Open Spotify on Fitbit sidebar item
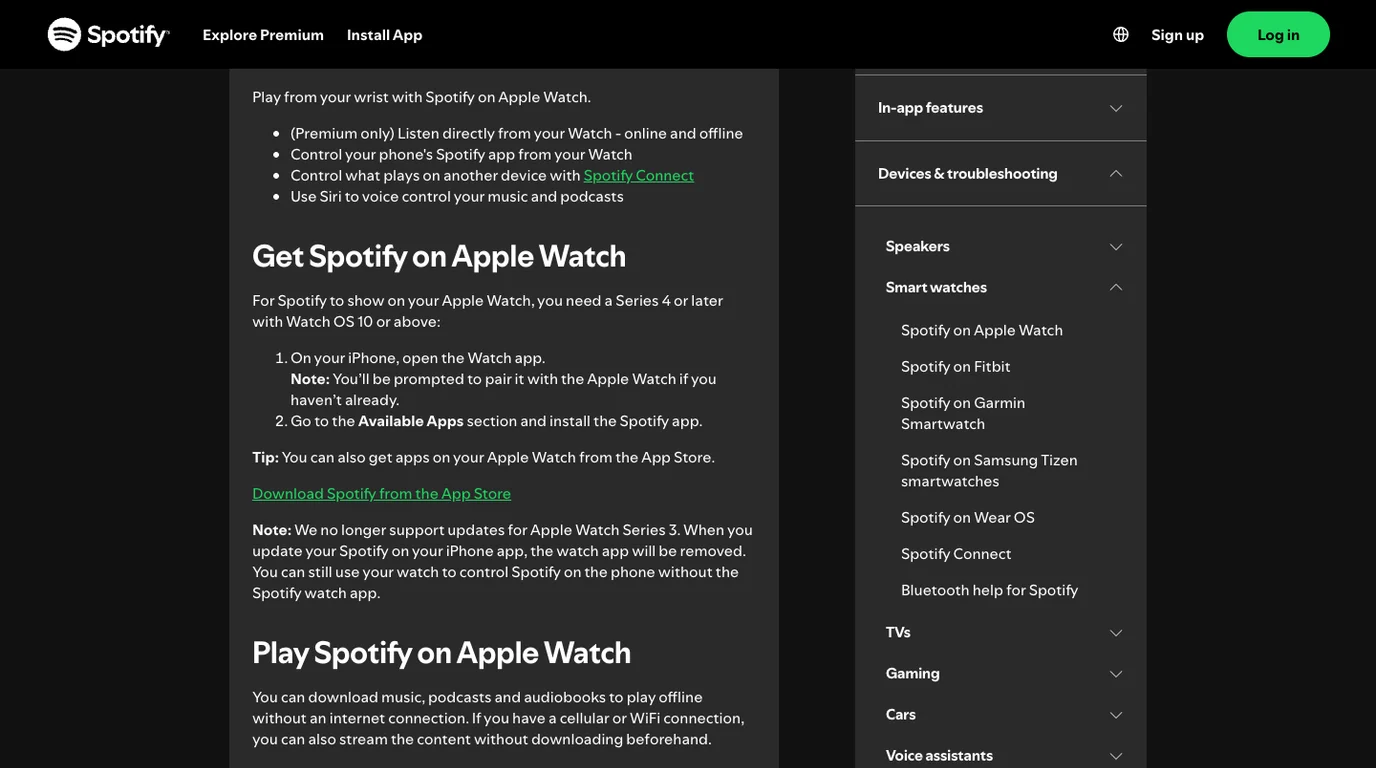The image size is (1376, 768). (955, 366)
